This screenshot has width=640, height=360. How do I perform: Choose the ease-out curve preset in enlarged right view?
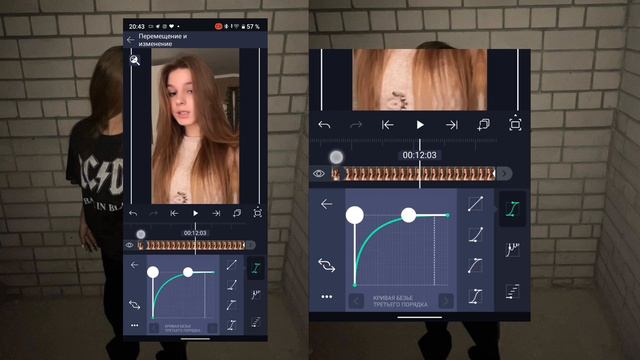pyautogui.click(x=476, y=265)
